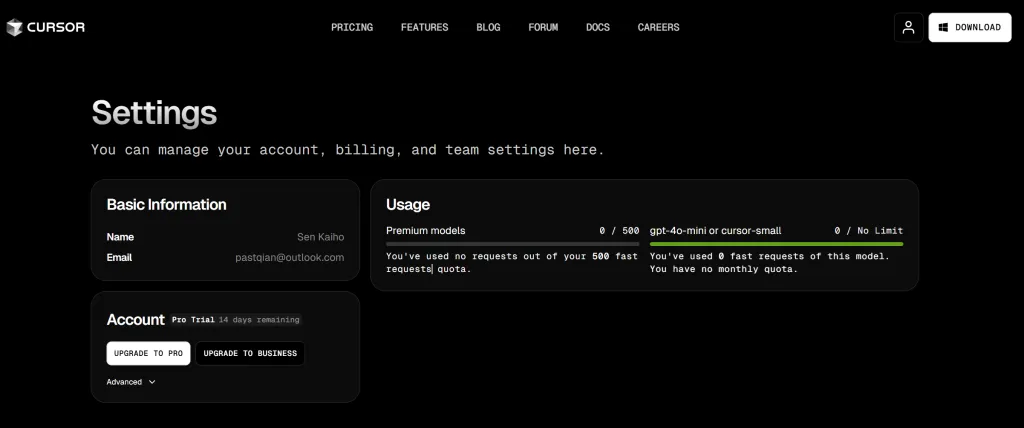Click the Upgrade to Business button
Image resolution: width=1024 pixels, height=428 pixels.
(x=249, y=354)
